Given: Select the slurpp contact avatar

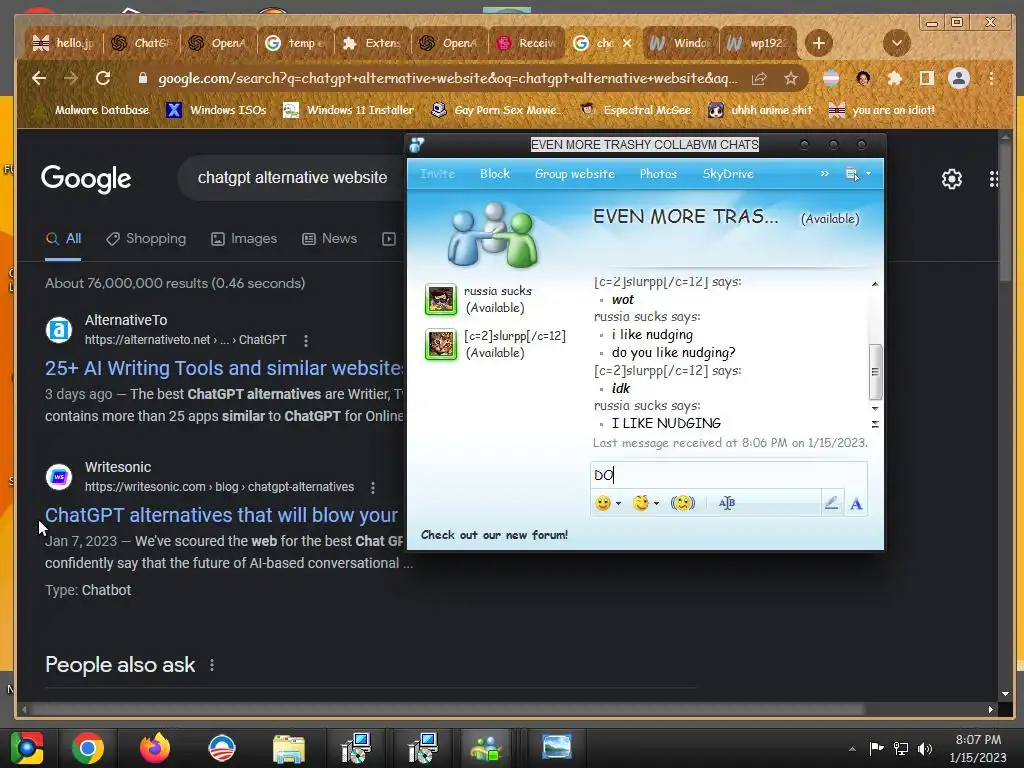Looking at the screenshot, I should tap(441, 344).
